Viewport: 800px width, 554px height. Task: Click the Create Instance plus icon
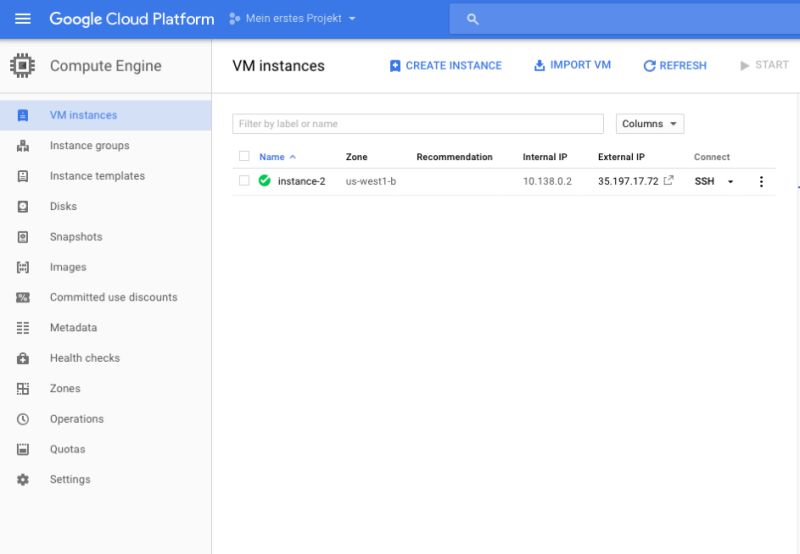pos(395,66)
